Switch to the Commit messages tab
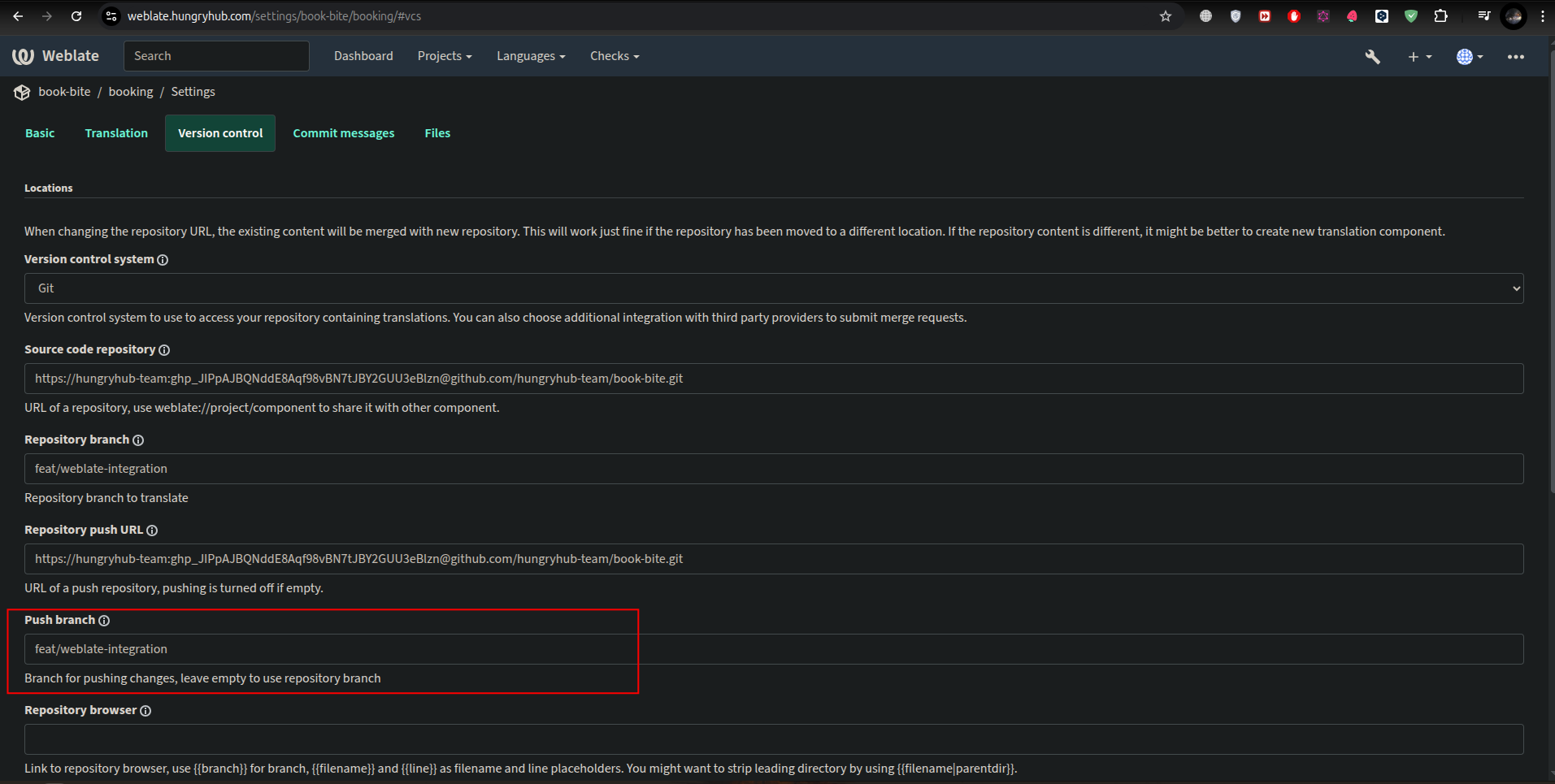Image resolution: width=1555 pixels, height=784 pixels. point(343,133)
